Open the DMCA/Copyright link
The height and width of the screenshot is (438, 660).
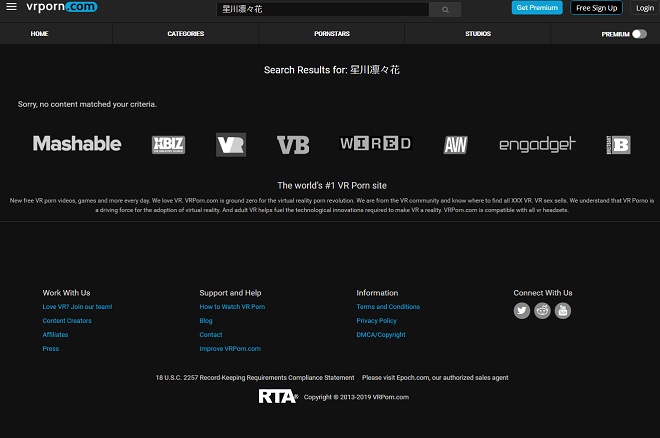click(x=381, y=335)
